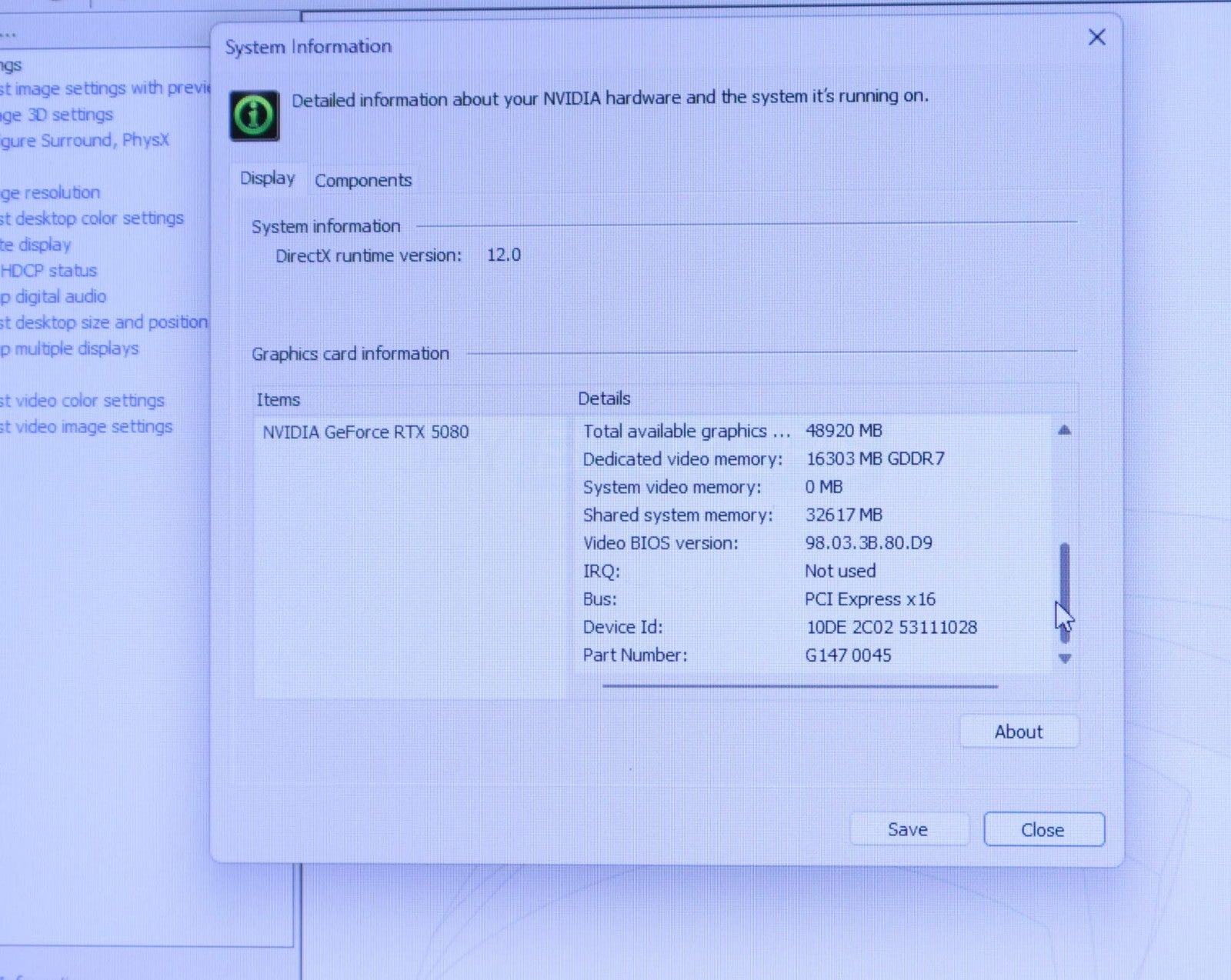Click the Close button
Viewport: 1231px width, 980px height.
(x=1043, y=829)
